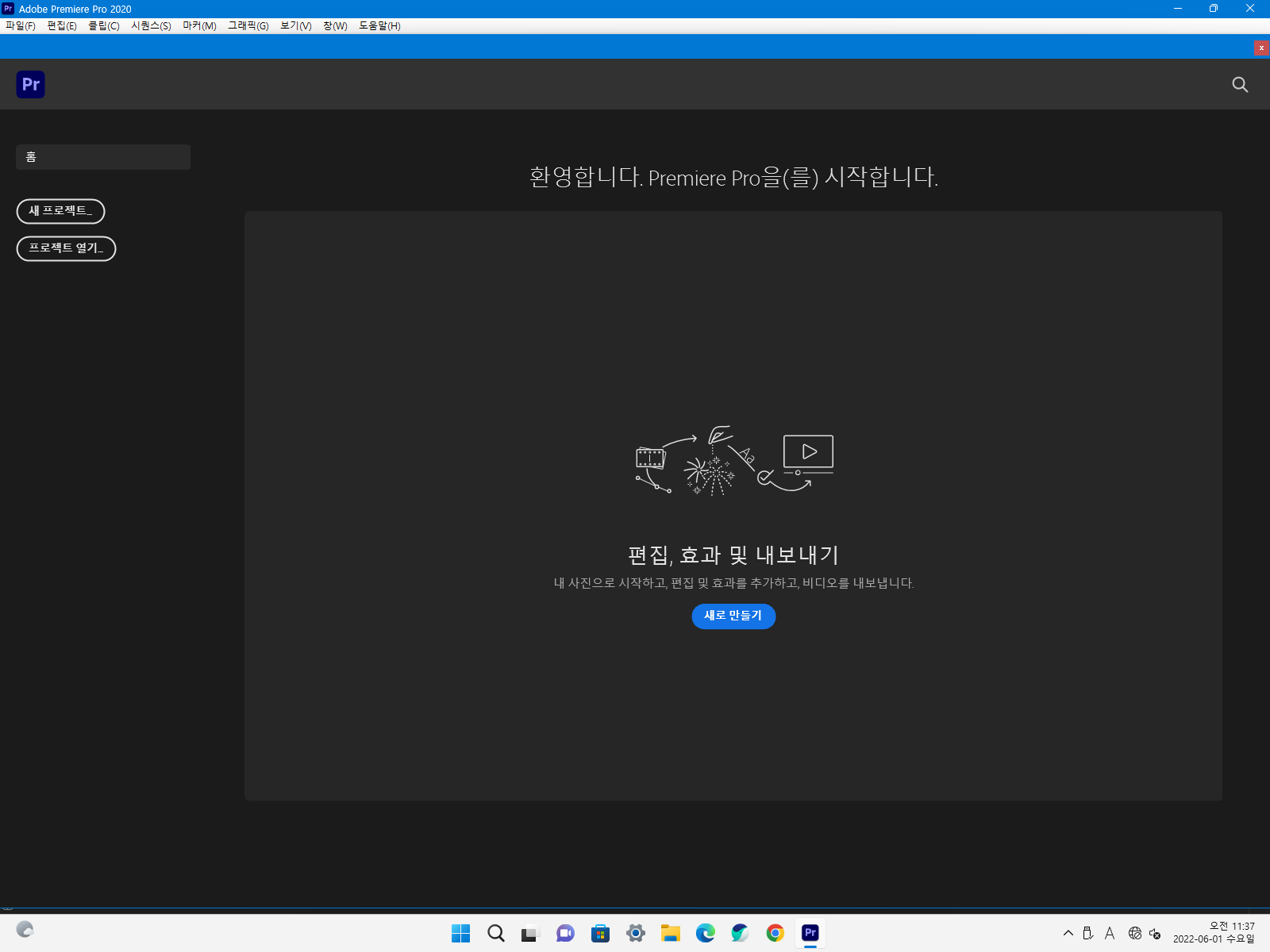Close the blue banner with red X
The width and height of the screenshot is (1270, 952).
point(1261,48)
